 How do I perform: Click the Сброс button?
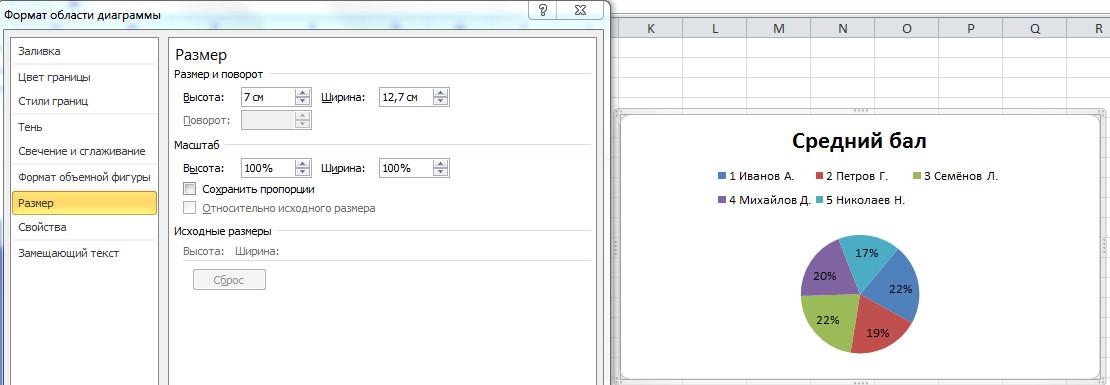click(229, 280)
